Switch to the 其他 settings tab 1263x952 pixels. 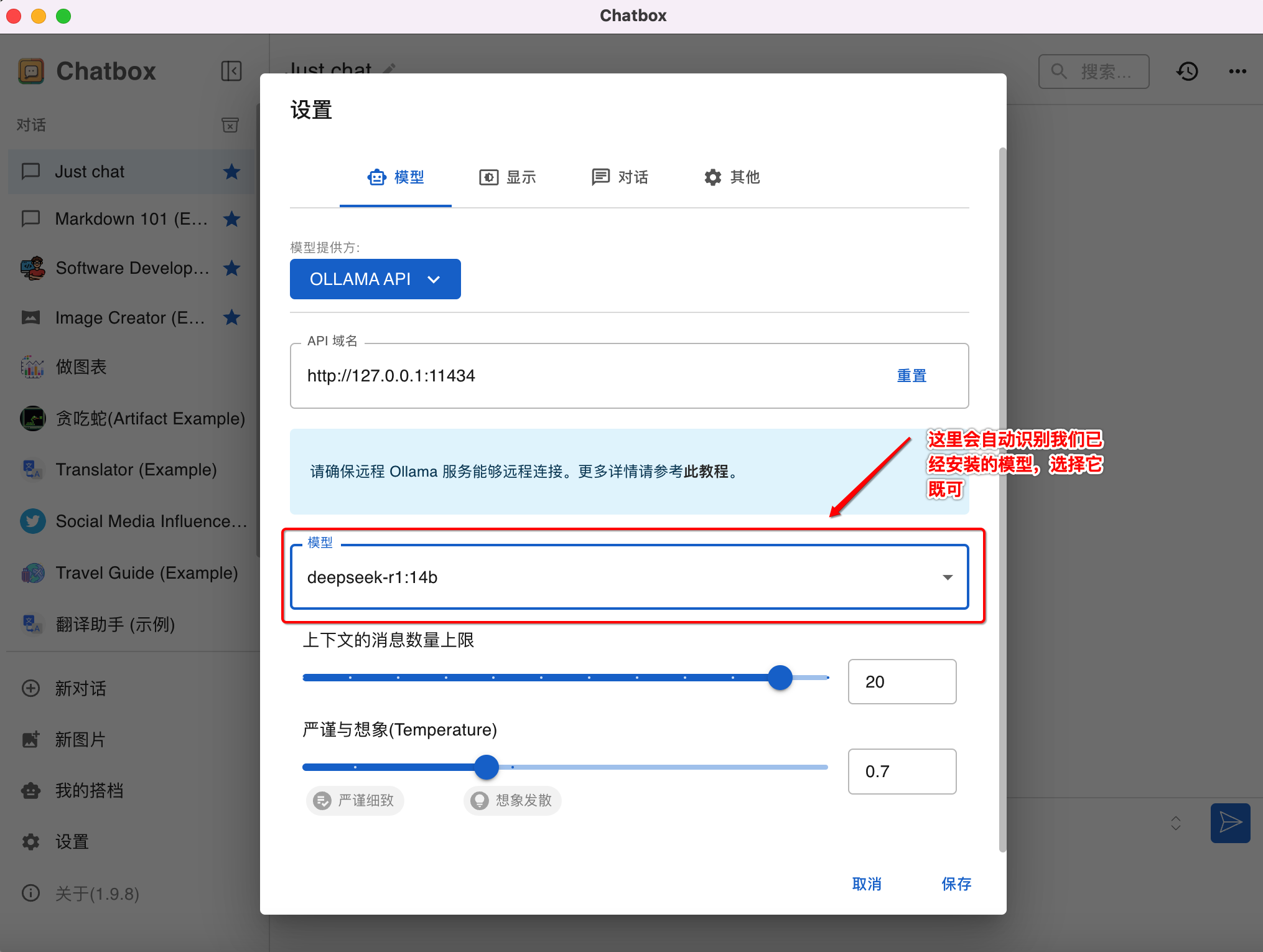tap(732, 177)
